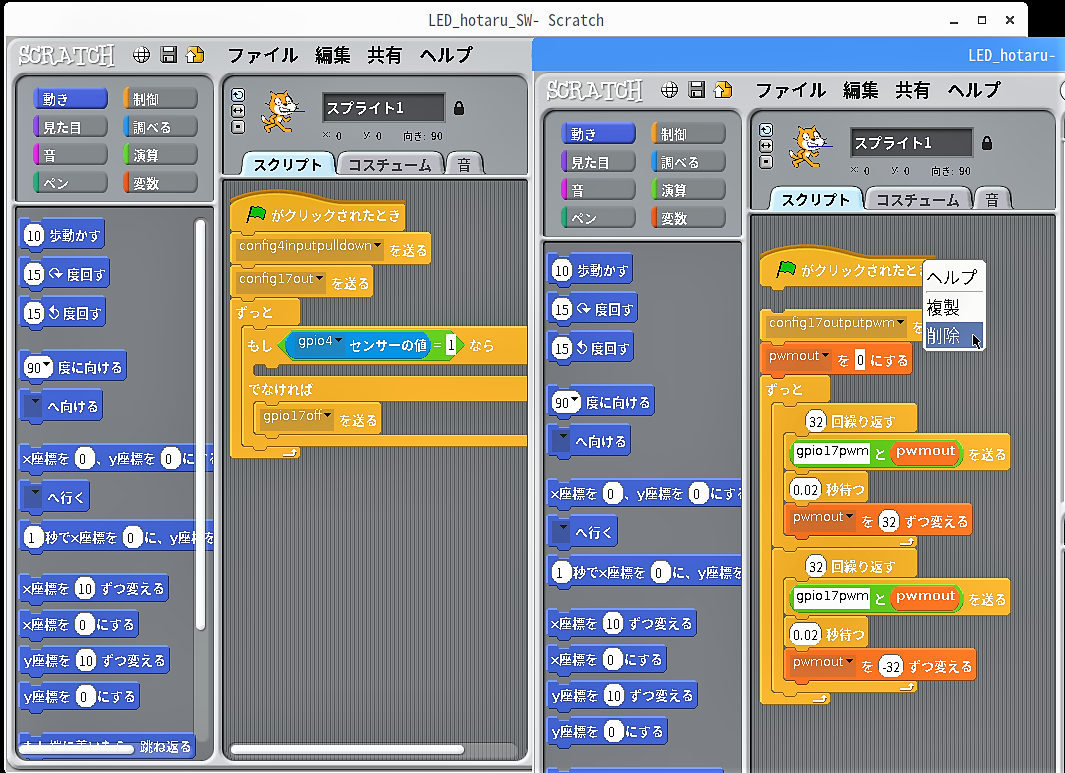1065x773 pixels.
Task: Open 共有 menu in right window
Action: [x=912, y=90]
